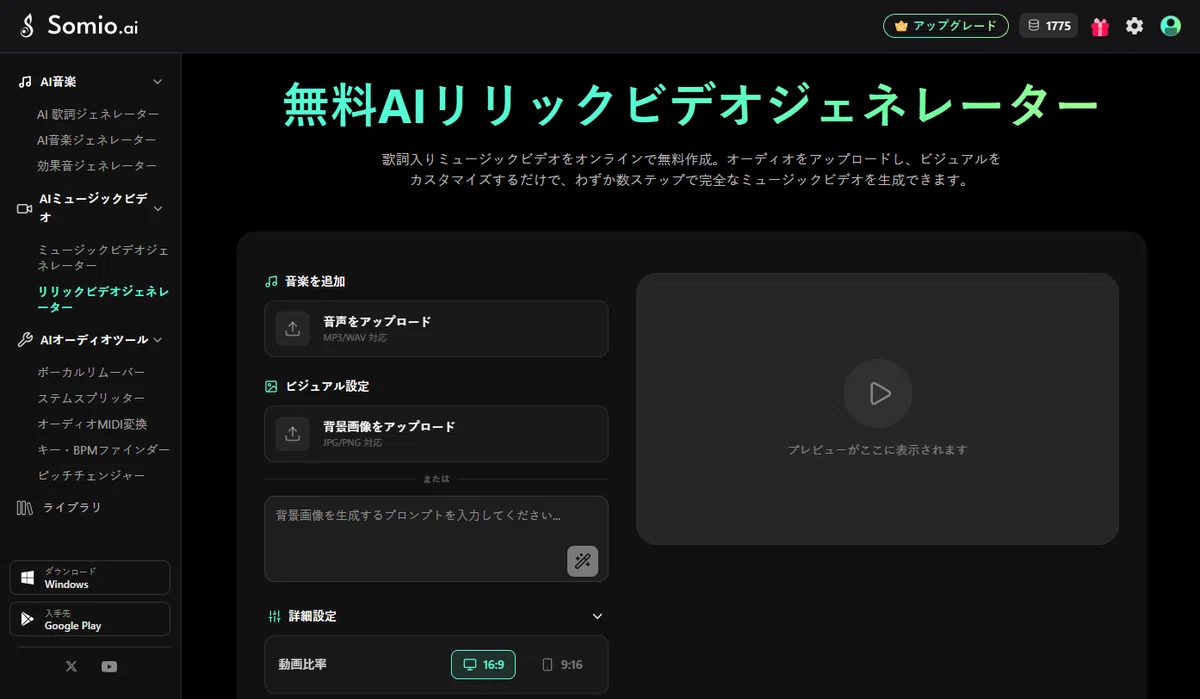The width and height of the screenshot is (1200, 699).
Task: Click the background image upload arrow icon
Action: pyautogui.click(x=293, y=433)
